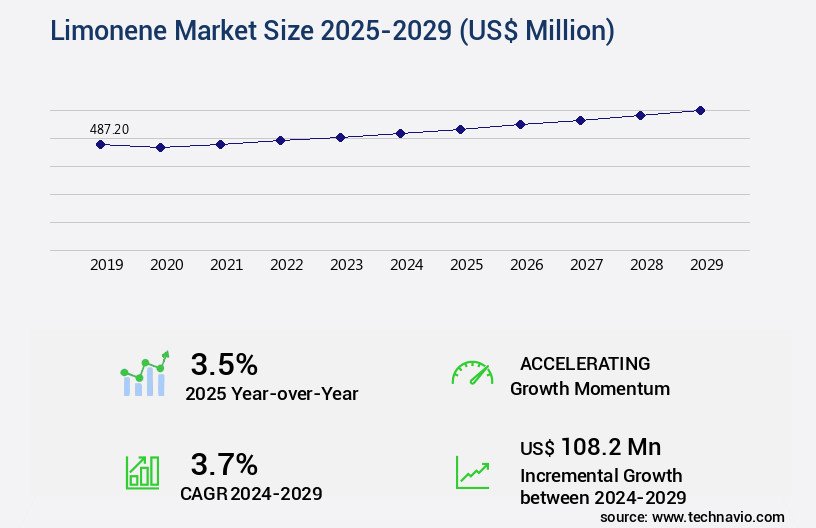Screen dimensions: 816x528
Task: Select the 2025 data point on the line
Action: [x=460, y=129]
